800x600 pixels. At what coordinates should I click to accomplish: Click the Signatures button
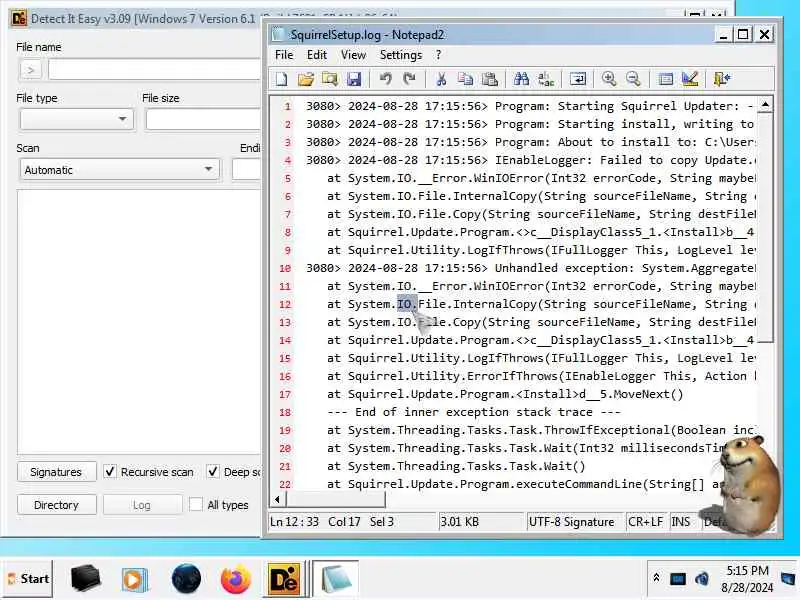[x=56, y=472]
